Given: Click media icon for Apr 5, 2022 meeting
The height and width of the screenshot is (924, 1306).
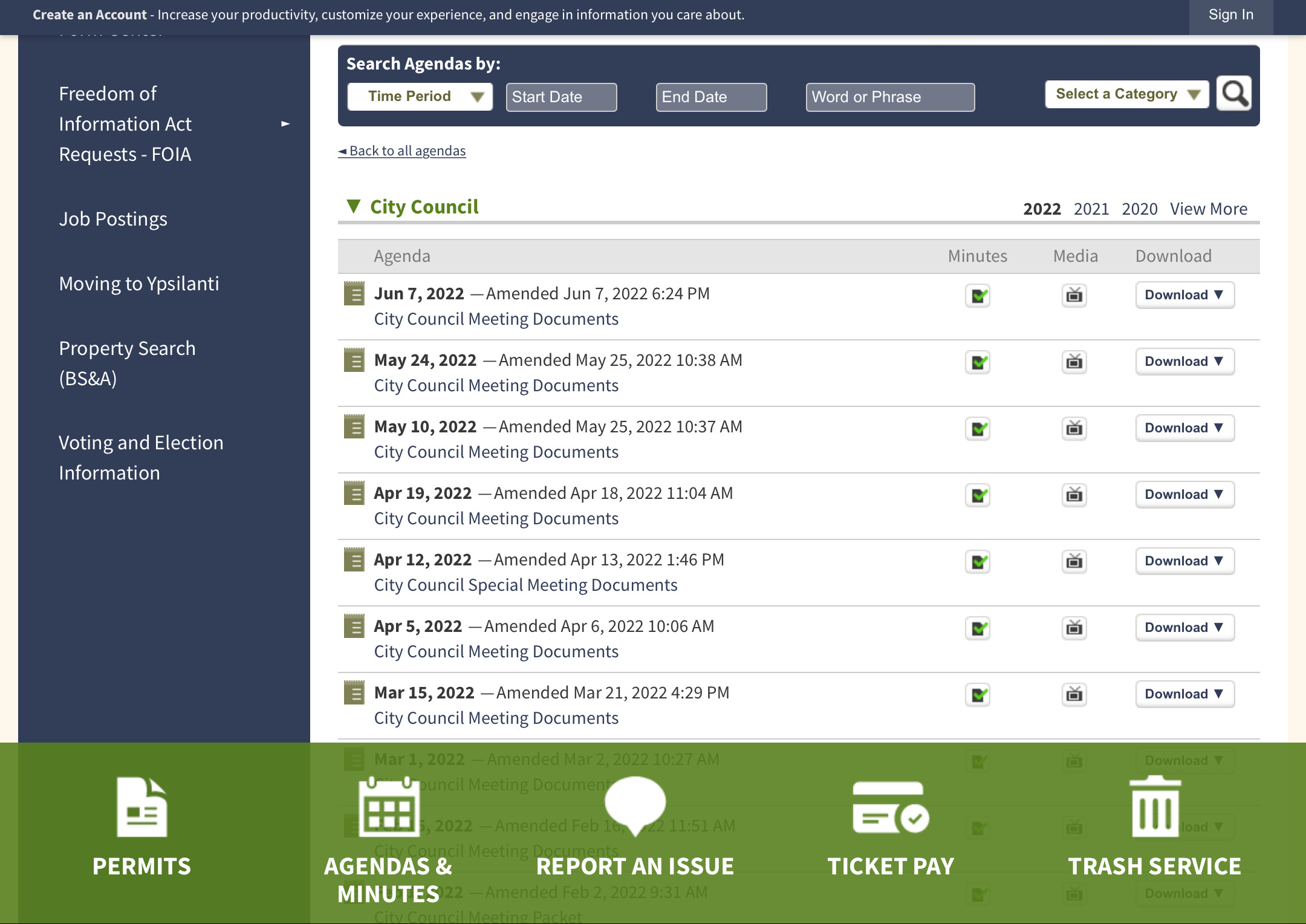Looking at the screenshot, I should (x=1074, y=628).
